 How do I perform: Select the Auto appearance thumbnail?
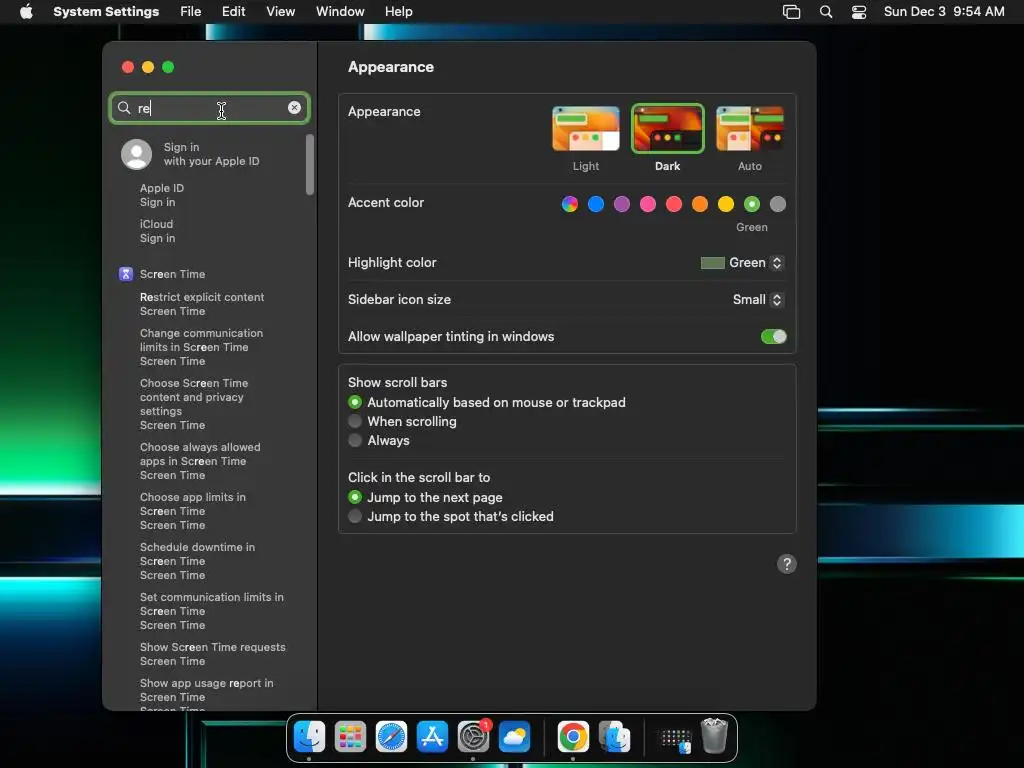(750, 129)
